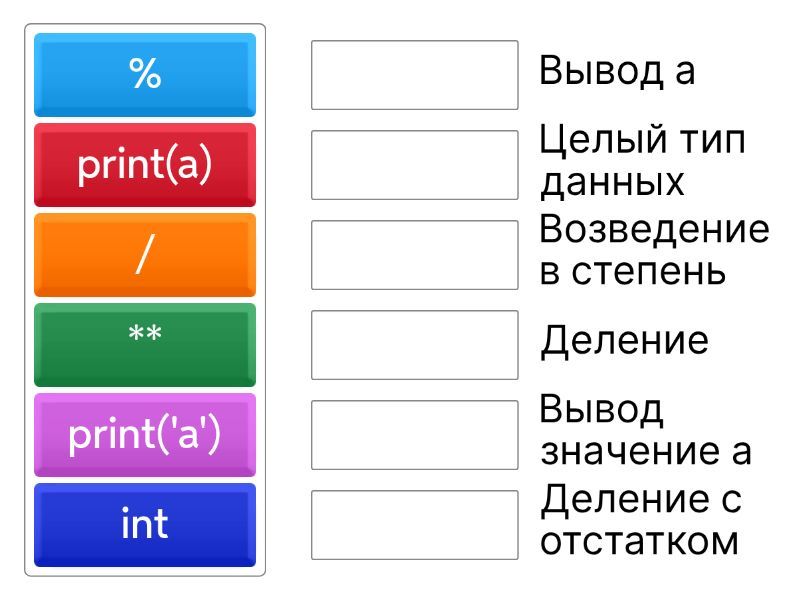Click the 'Деление с отстатком' label
This screenshot has height=600, width=800.
641,520
